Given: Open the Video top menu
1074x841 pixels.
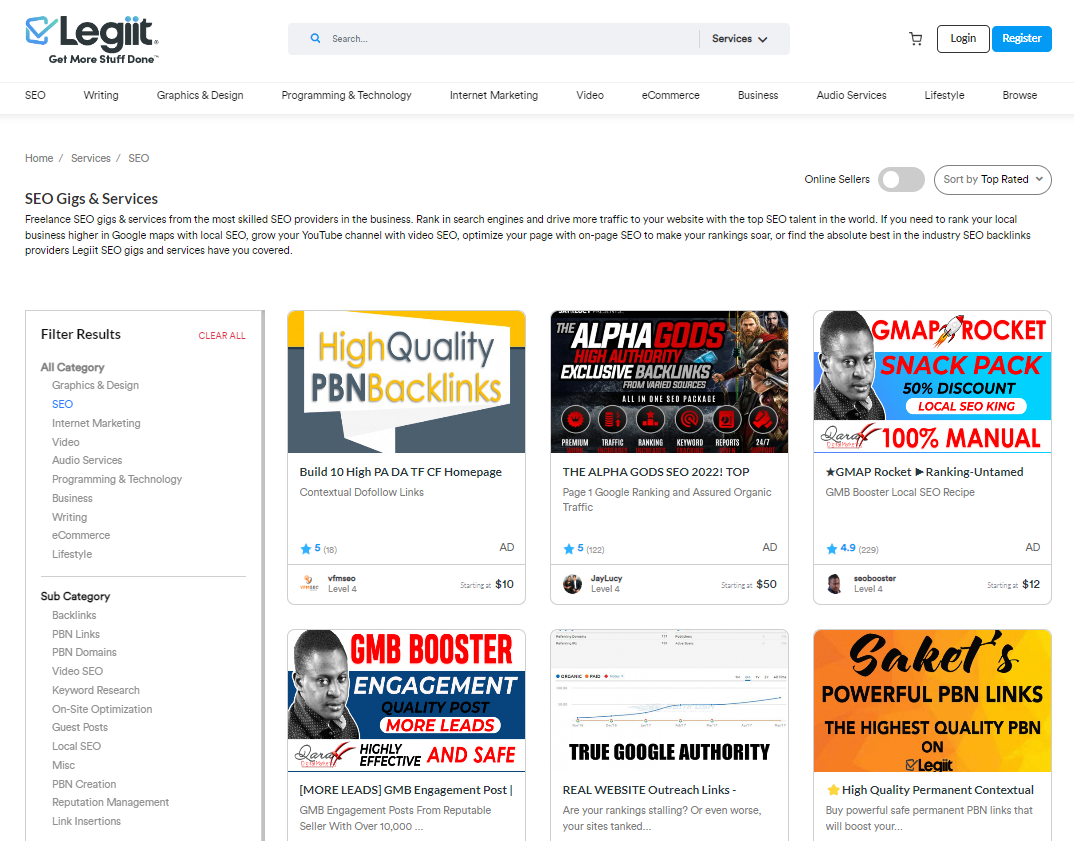Looking at the screenshot, I should [x=590, y=95].
